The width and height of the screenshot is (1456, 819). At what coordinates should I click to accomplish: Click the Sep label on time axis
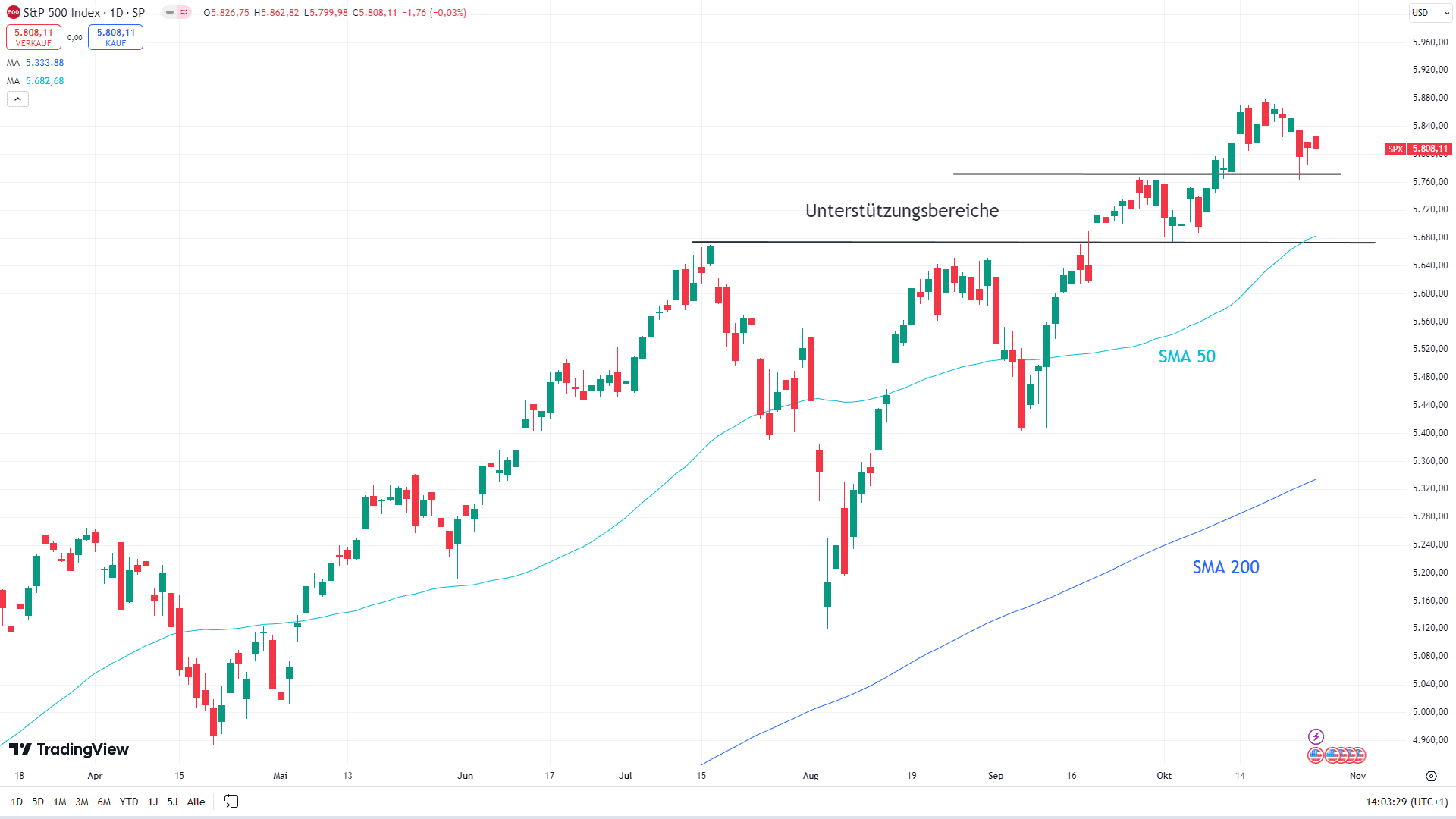pos(996,776)
